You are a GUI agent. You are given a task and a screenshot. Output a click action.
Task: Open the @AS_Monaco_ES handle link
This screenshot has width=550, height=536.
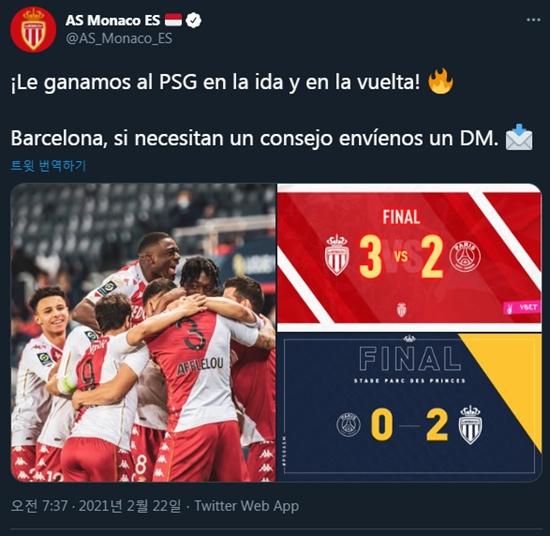click(x=119, y=39)
